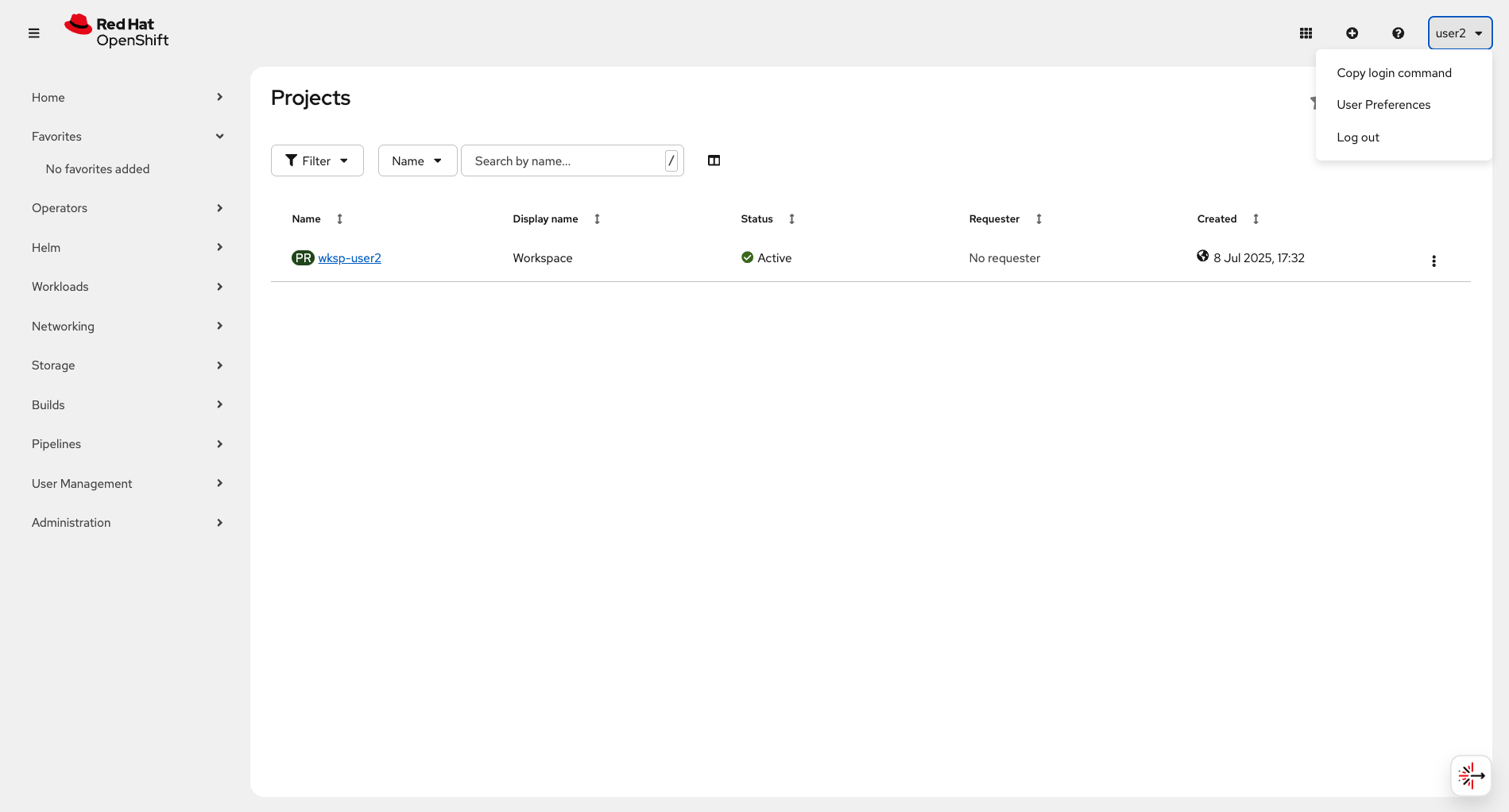Image resolution: width=1509 pixels, height=812 pixels.
Task: Click the filter funnel icon above the table
Action: click(x=1315, y=102)
